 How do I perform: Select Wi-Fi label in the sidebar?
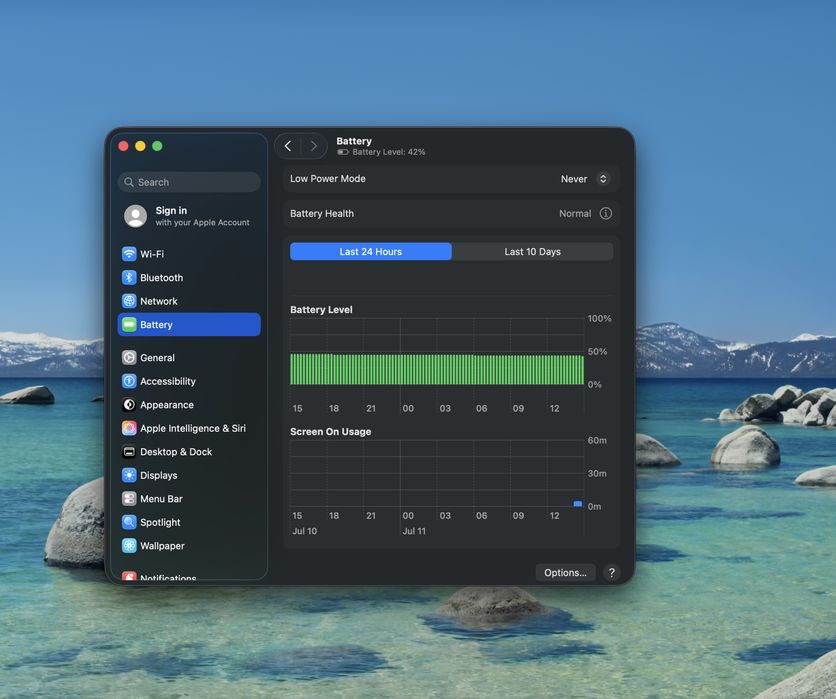152,254
